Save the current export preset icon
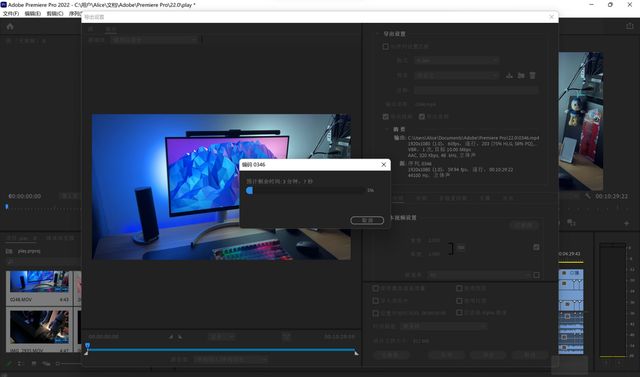640x377 pixels. click(x=509, y=75)
